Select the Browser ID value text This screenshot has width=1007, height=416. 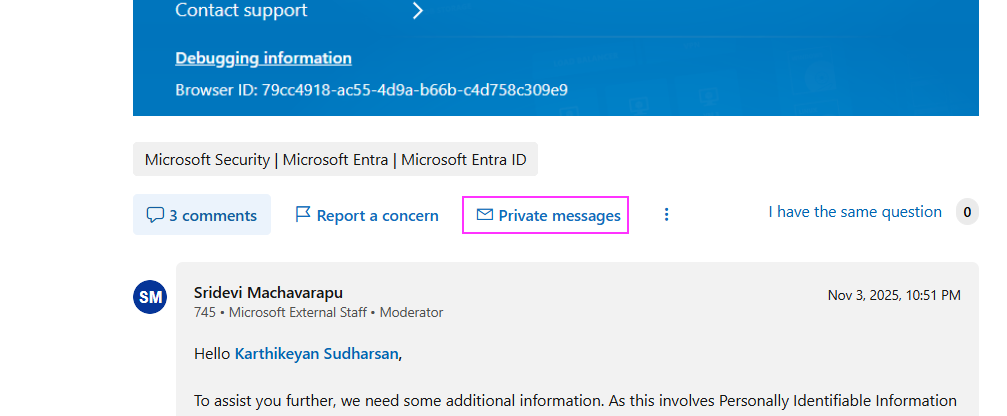pyautogui.click(x=414, y=89)
